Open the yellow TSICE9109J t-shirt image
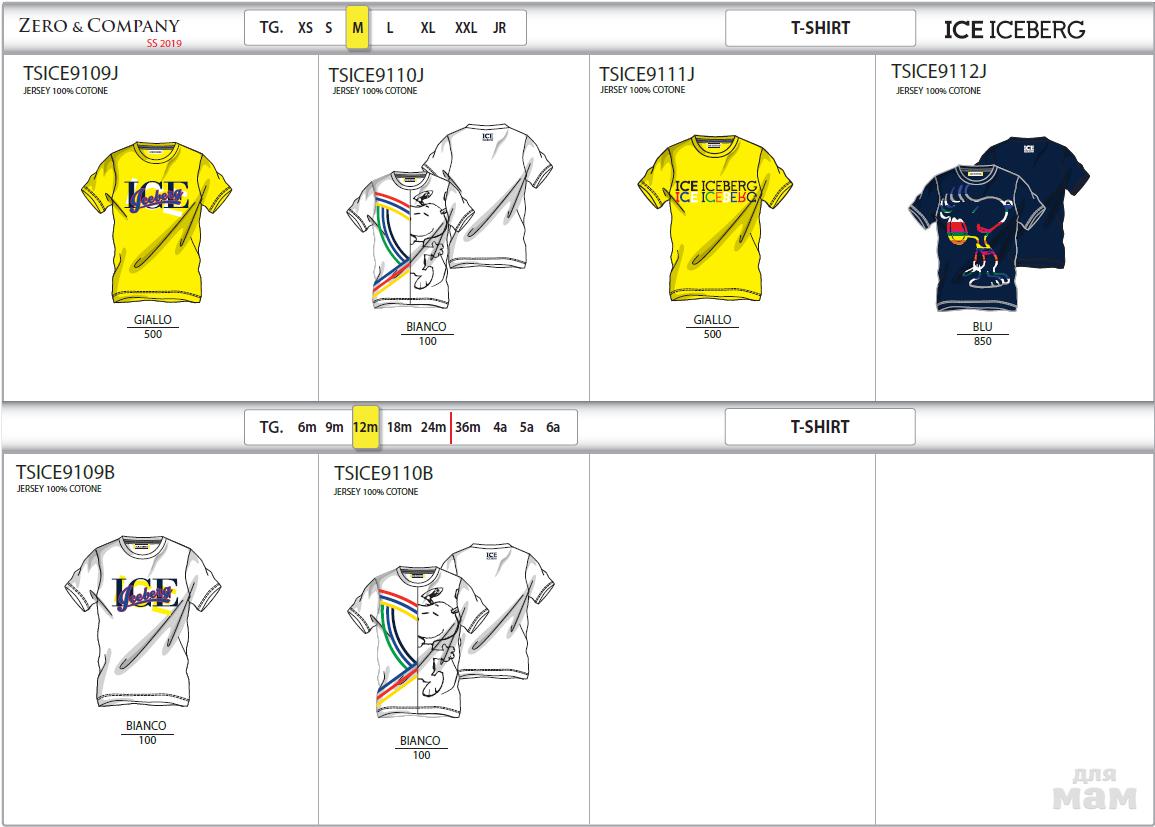 coord(156,222)
